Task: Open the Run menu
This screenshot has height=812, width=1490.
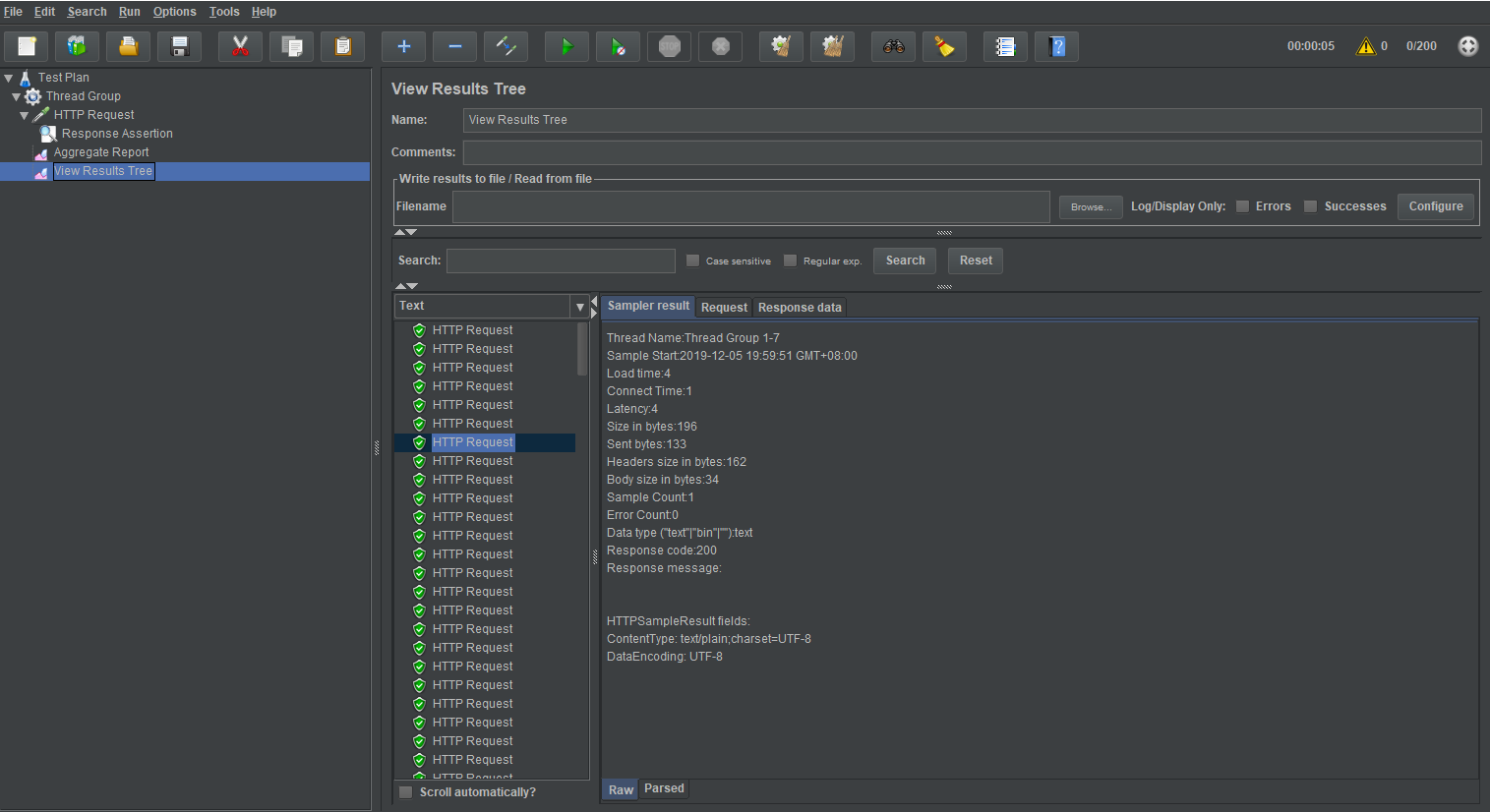Action: coord(130,12)
